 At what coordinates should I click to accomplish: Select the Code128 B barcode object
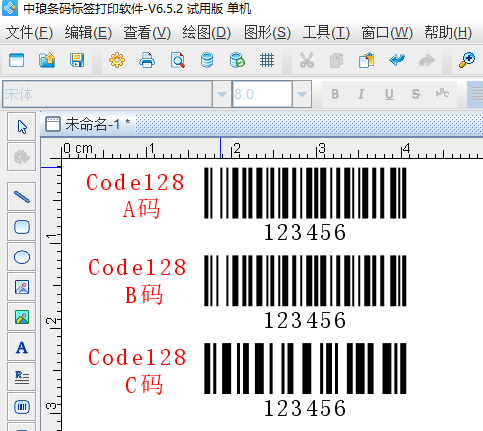point(305,292)
